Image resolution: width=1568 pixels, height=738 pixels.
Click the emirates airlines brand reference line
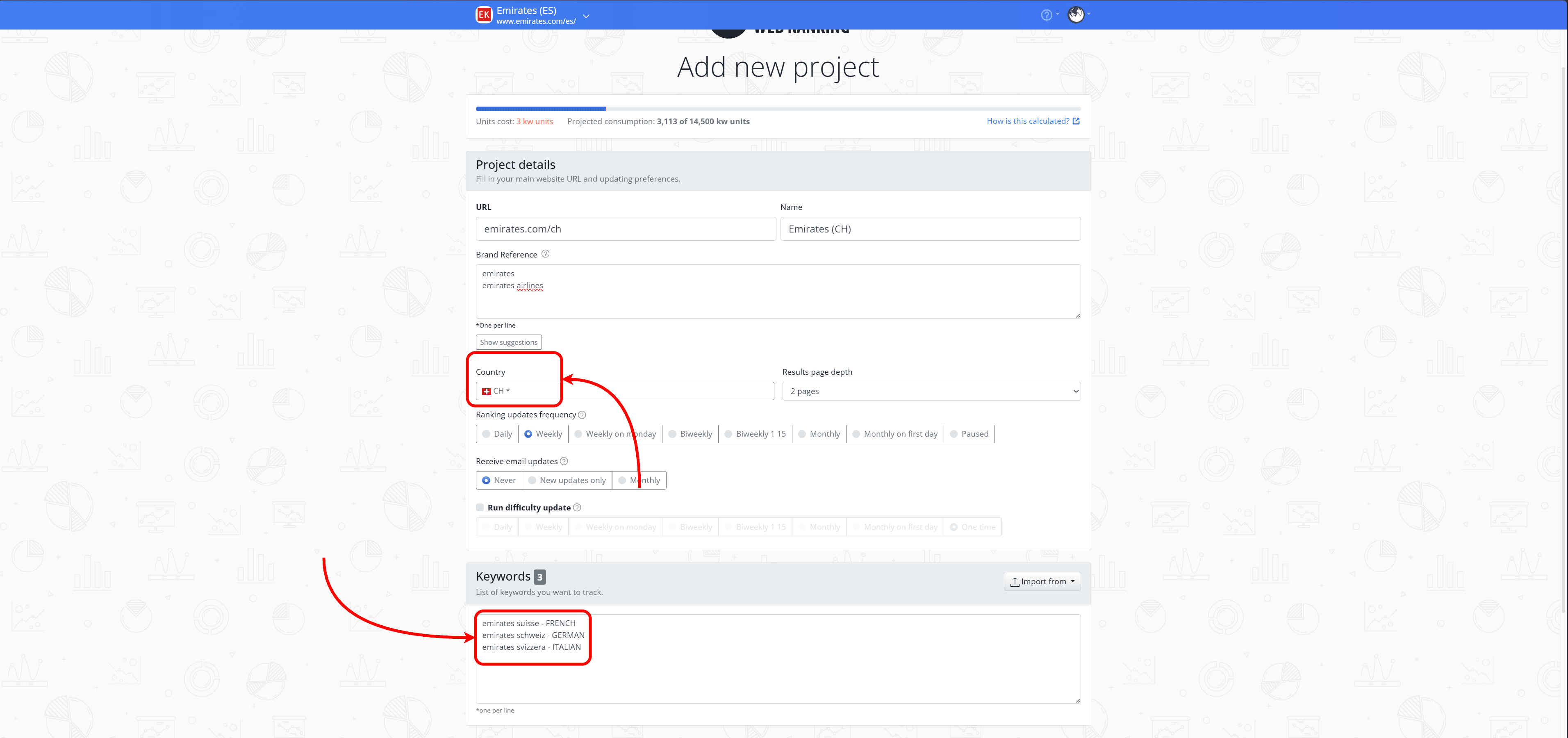coord(512,286)
